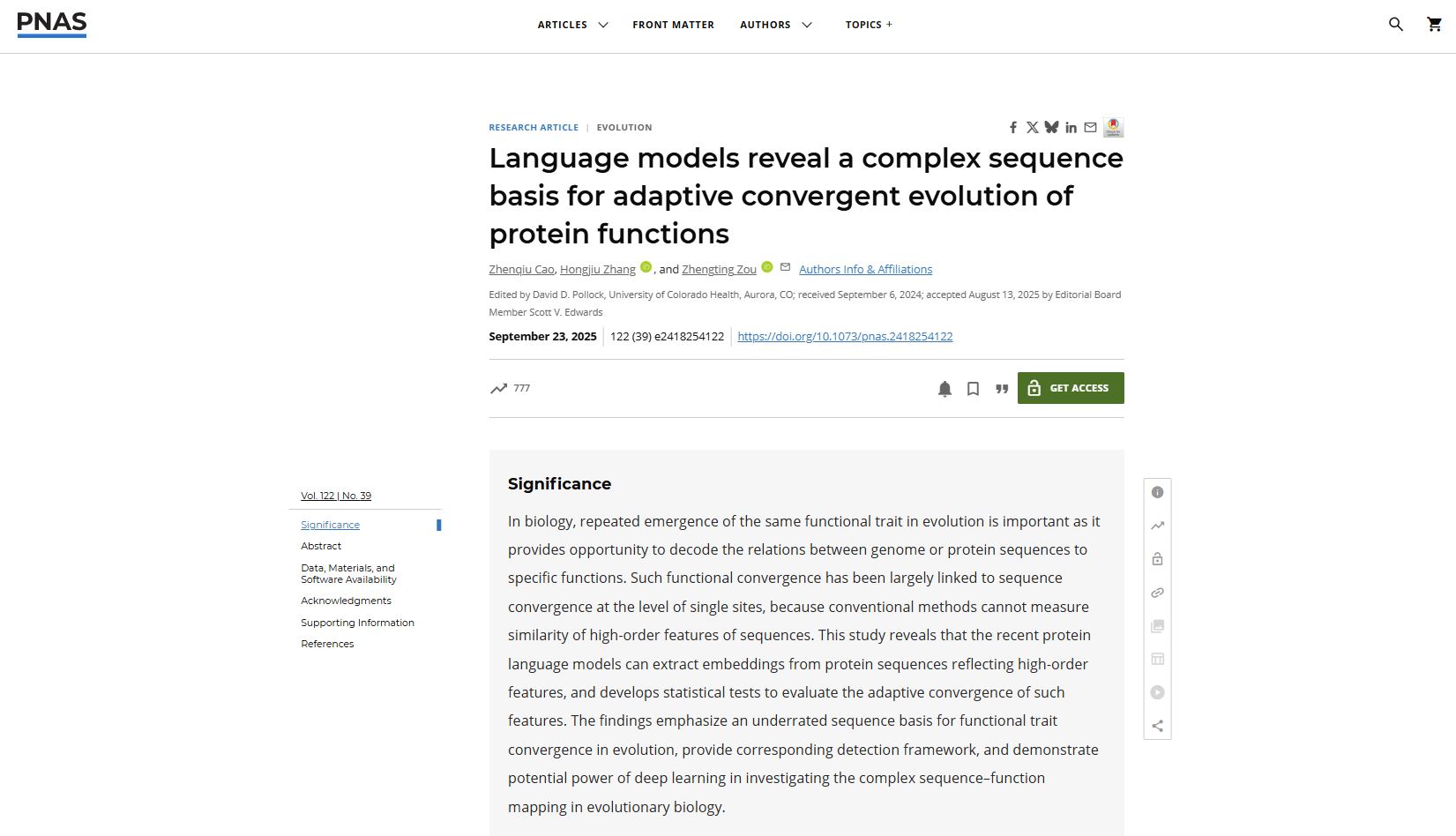Open the shopping cart icon
The width and height of the screenshot is (1456, 836).
[1434, 25]
